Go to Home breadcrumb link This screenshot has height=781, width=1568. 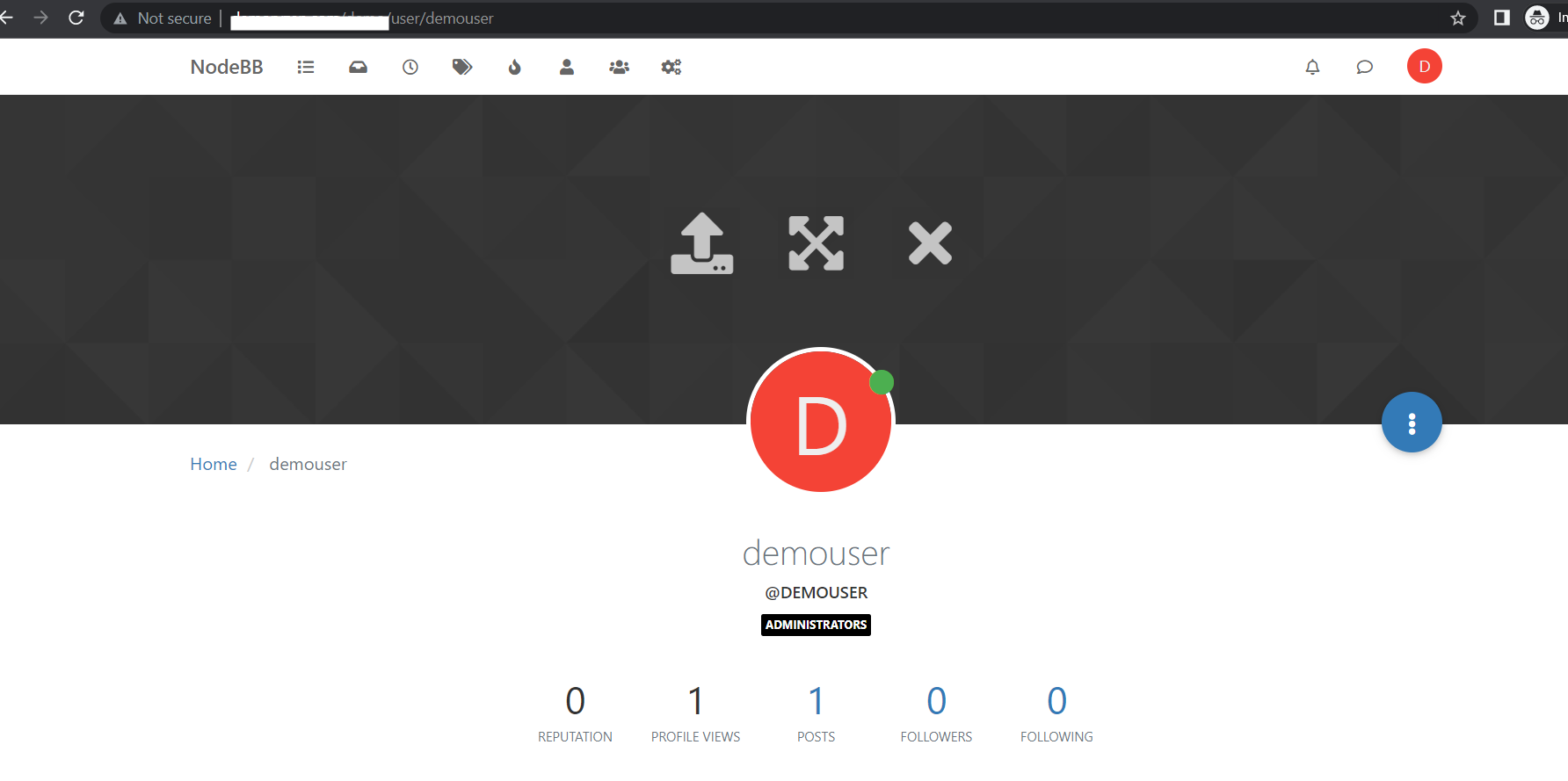click(214, 464)
